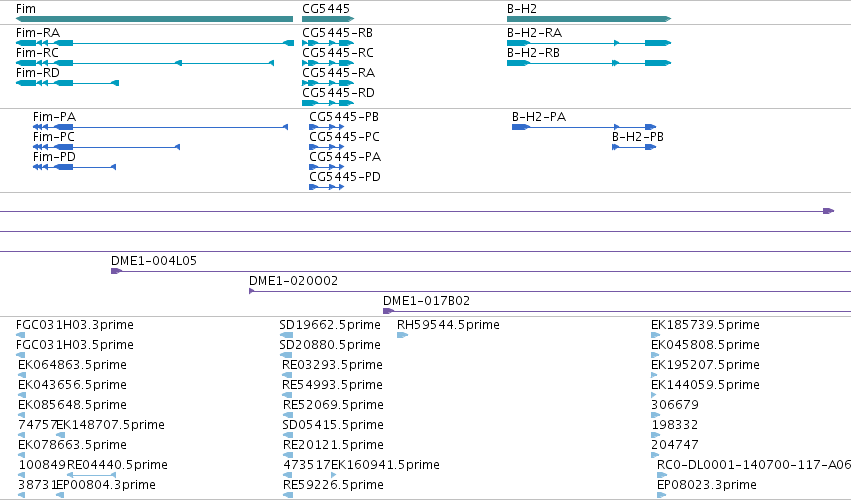Select the RE04440.5prime EST arrow line

coord(91,475)
